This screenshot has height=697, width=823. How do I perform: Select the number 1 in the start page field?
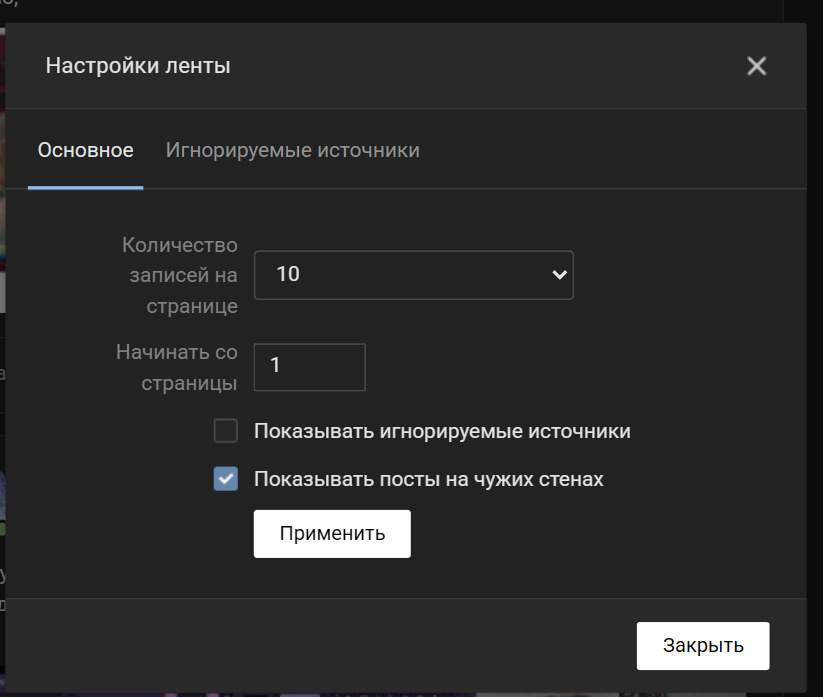[x=275, y=365]
